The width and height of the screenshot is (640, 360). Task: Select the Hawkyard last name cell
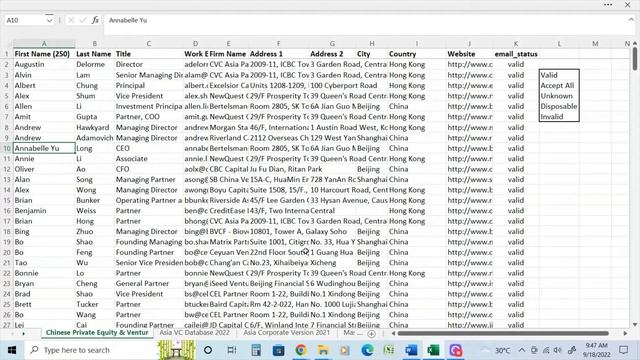[95, 127]
